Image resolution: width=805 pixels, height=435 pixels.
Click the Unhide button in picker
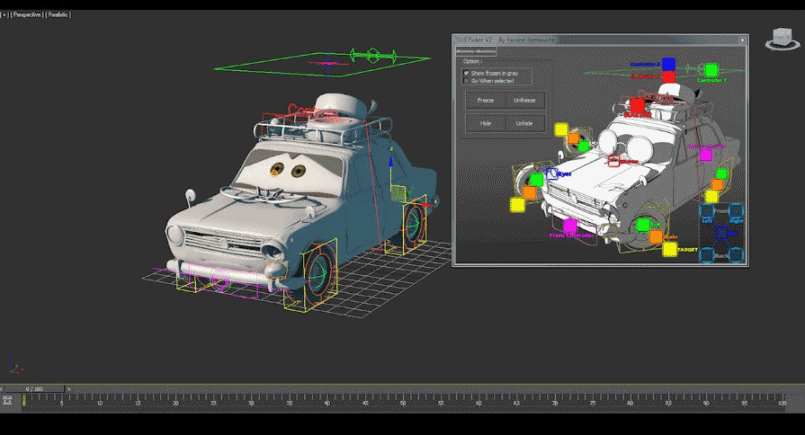(x=524, y=123)
